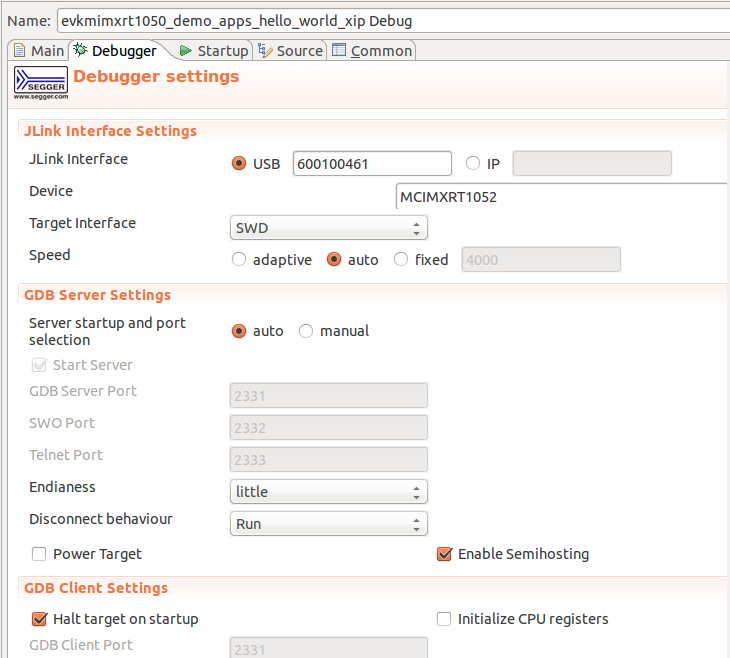The image size is (730, 658).
Task: Click the Server startup and port selection label
Action: (x=107, y=331)
